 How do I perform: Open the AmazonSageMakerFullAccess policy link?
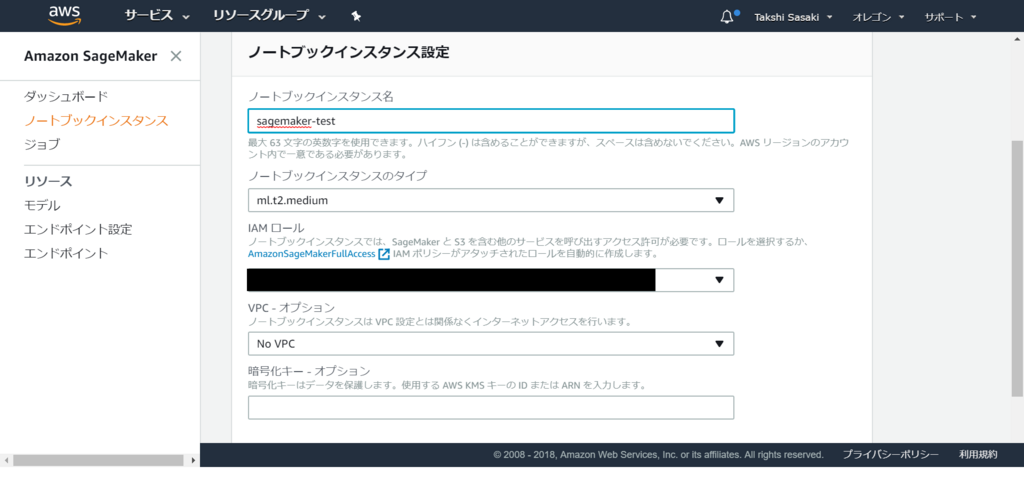(312, 253)
